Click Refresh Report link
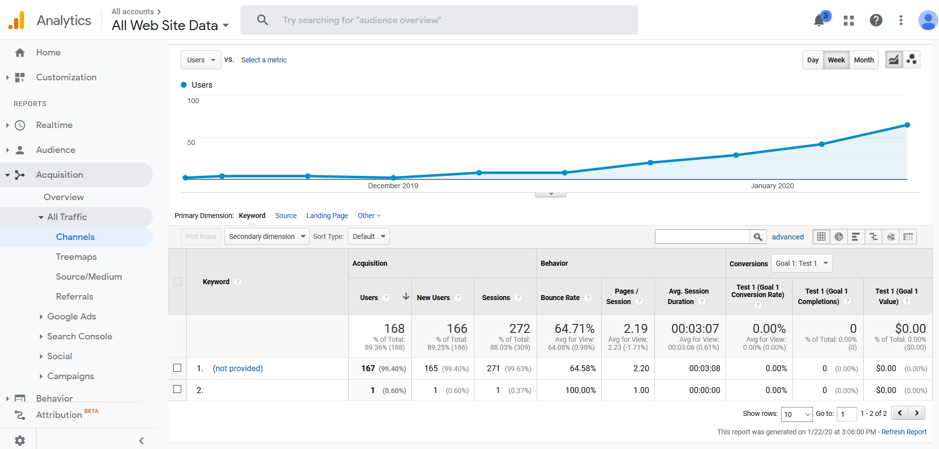 pyautogui.click(x=904, y=432)
